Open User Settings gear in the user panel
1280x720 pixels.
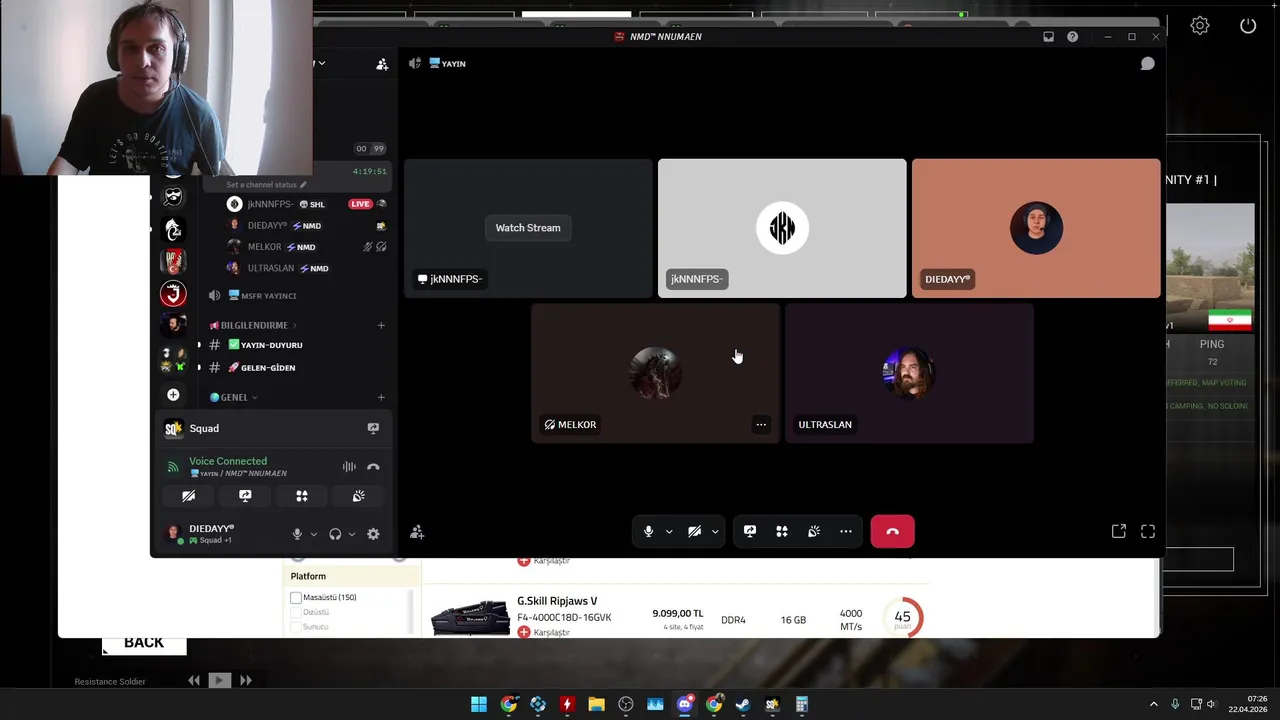pyautogui.click(x=373, y=534)
